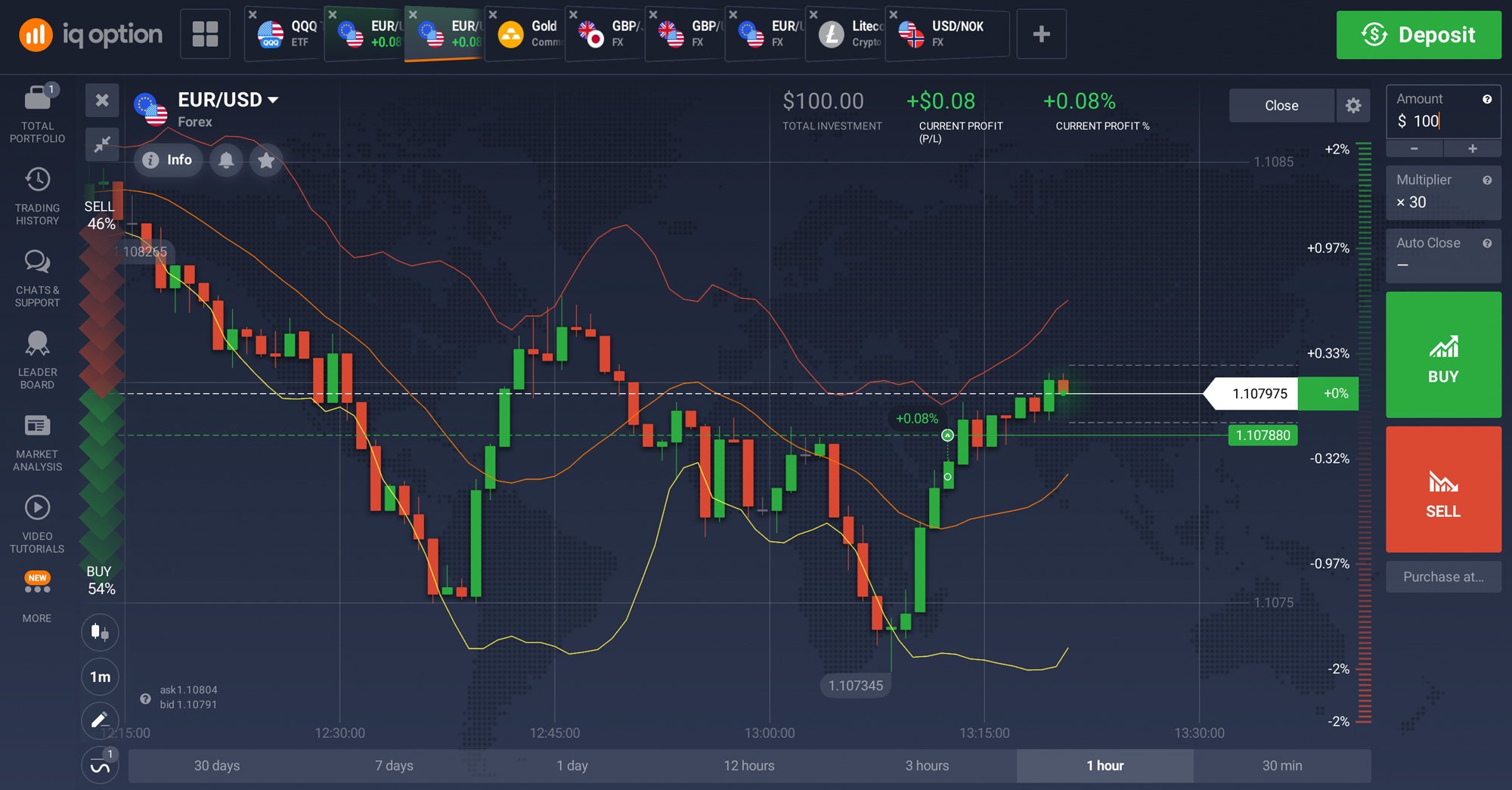Open Purchase at... options

(1443, 577)
